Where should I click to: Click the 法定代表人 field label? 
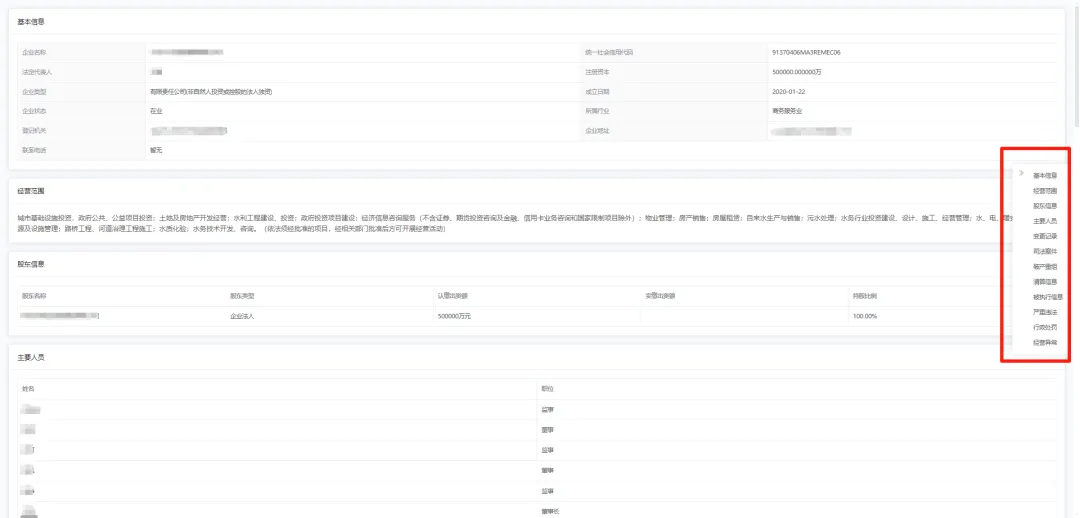(x=37, y=72)
